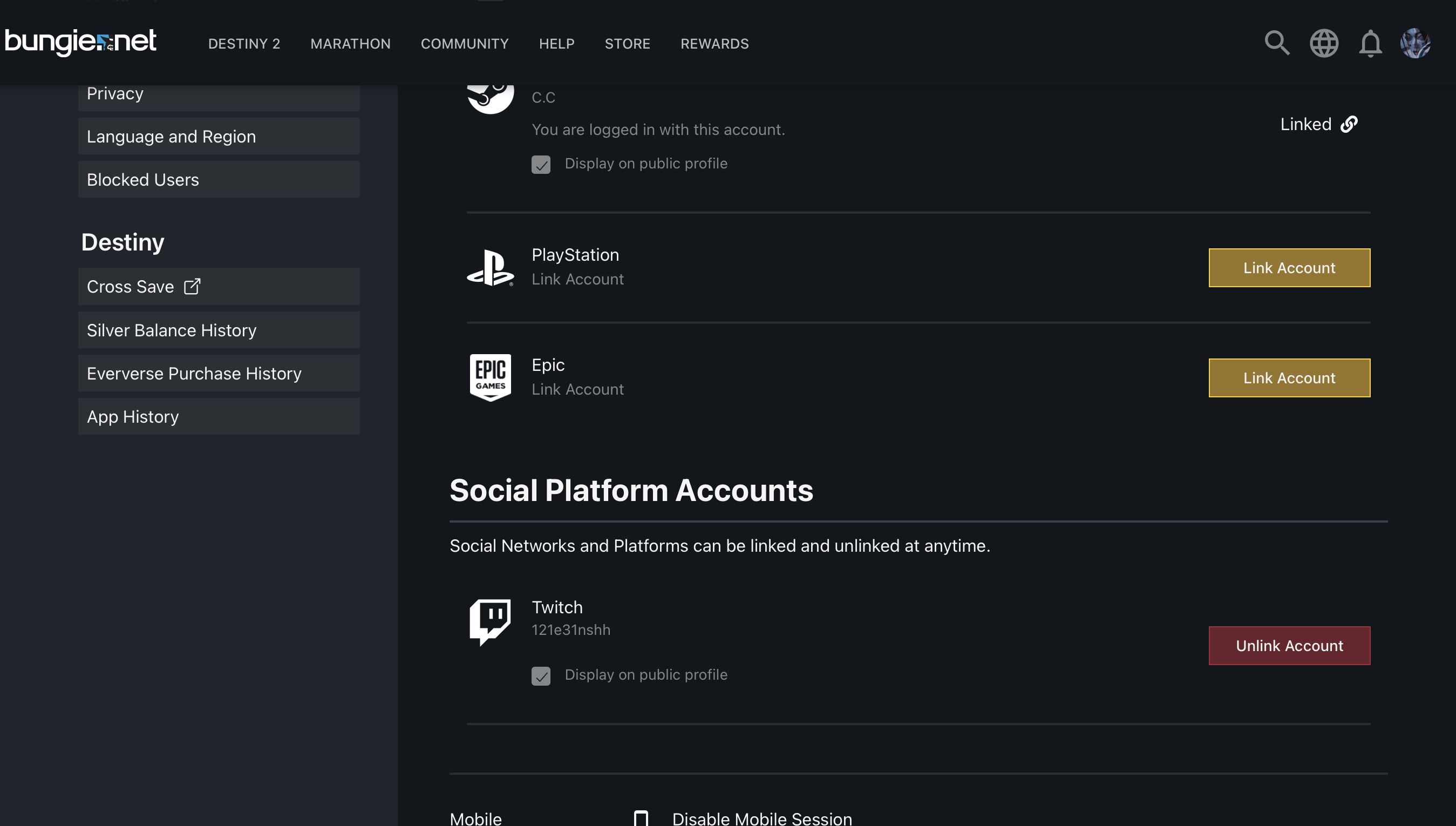Click the user avatar thumbnail

tap(1415, 43)
